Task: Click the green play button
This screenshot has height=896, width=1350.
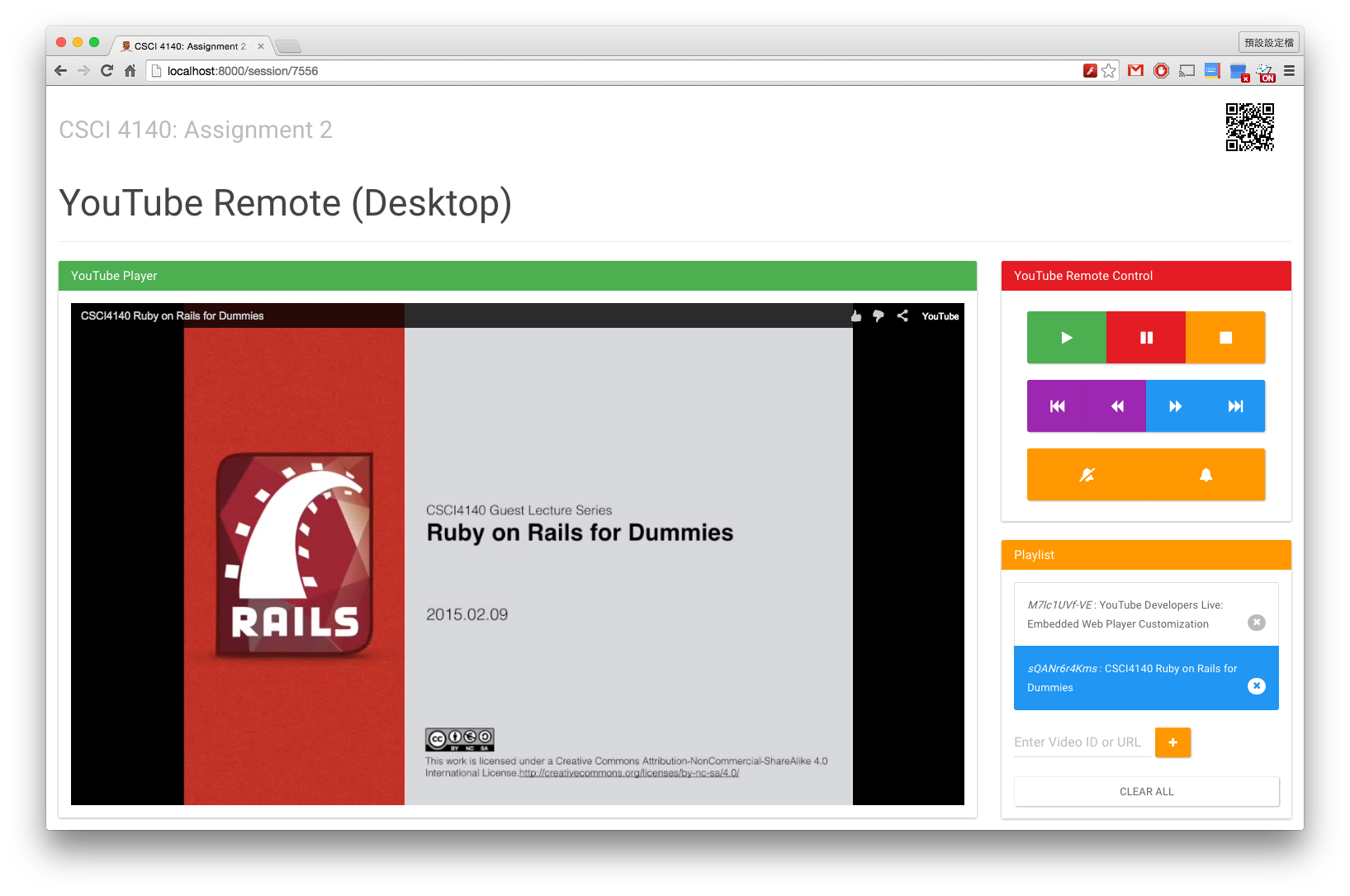Action: (x=1066, y=338)
